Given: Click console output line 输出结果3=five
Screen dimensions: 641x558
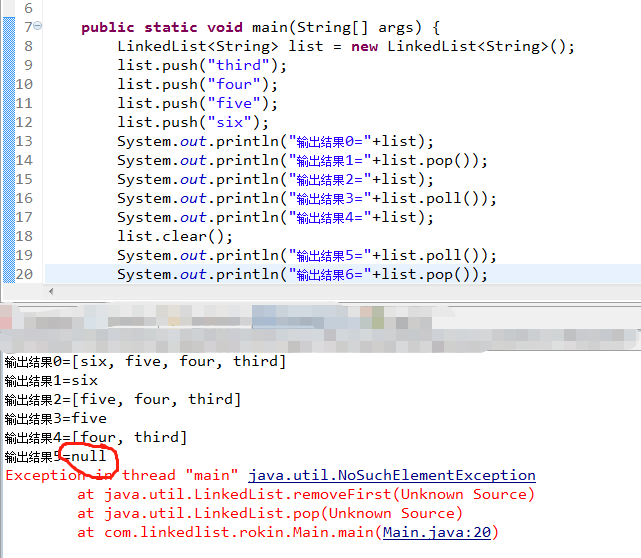Looking at the screenshot, I should (56, 419).
